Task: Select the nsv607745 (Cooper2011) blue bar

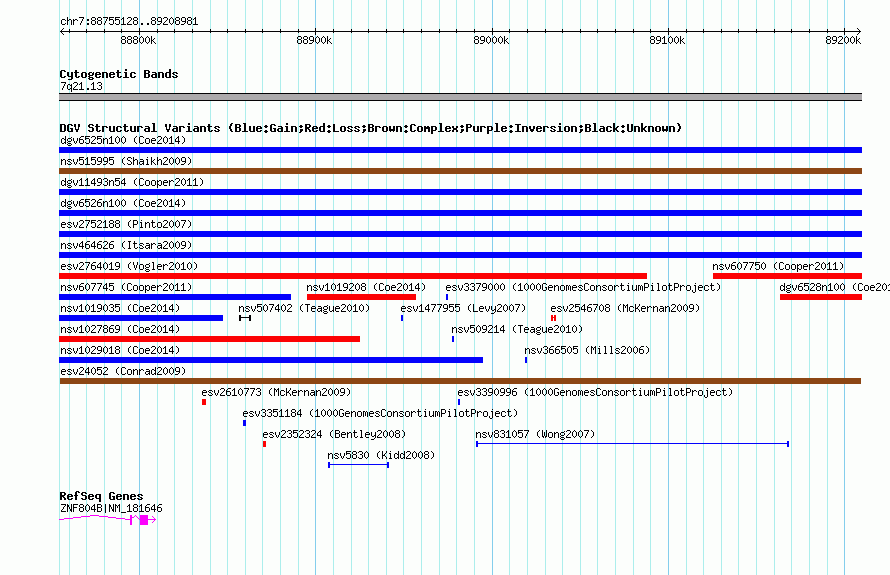Action: coord(175,297)
